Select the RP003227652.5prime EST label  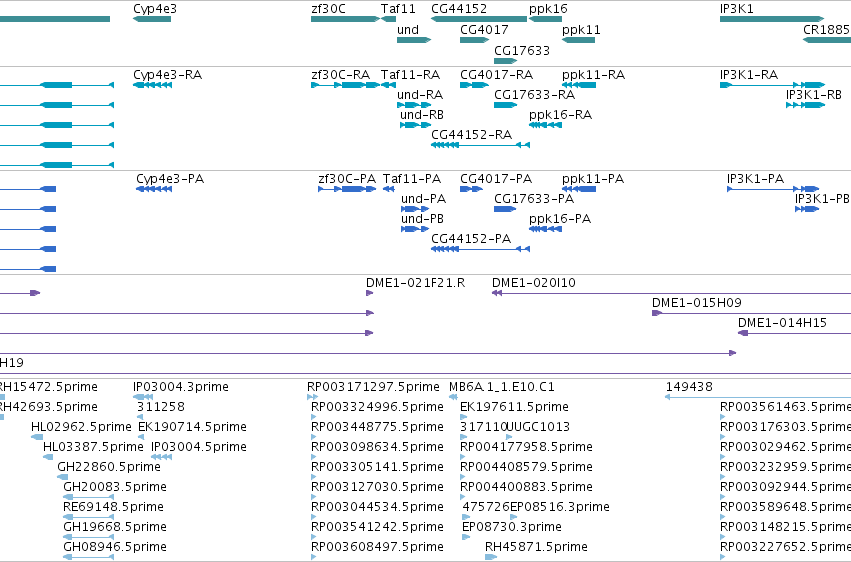point(785,548)
